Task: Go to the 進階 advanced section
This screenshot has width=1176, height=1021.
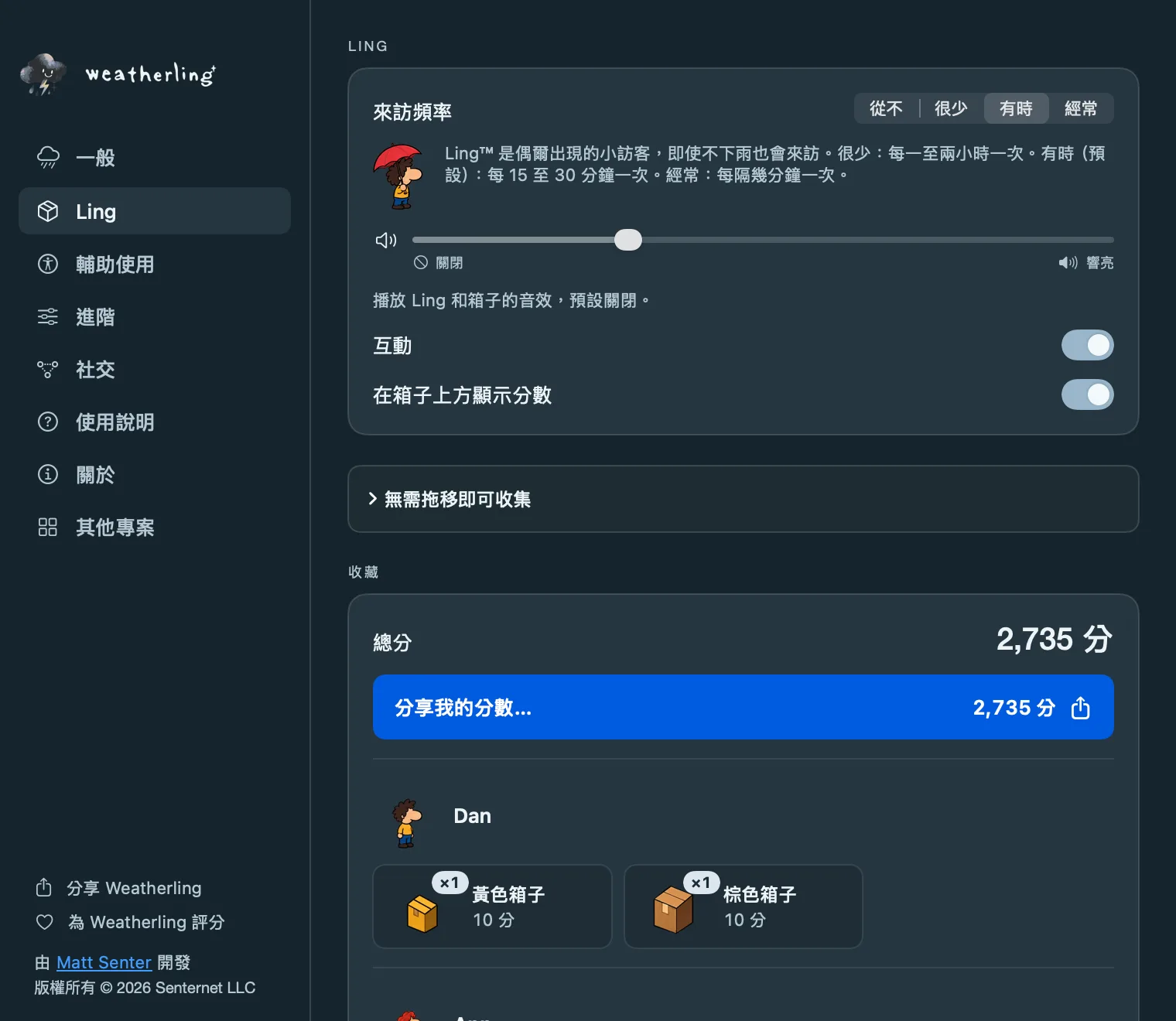Action: tap(155, 316)
